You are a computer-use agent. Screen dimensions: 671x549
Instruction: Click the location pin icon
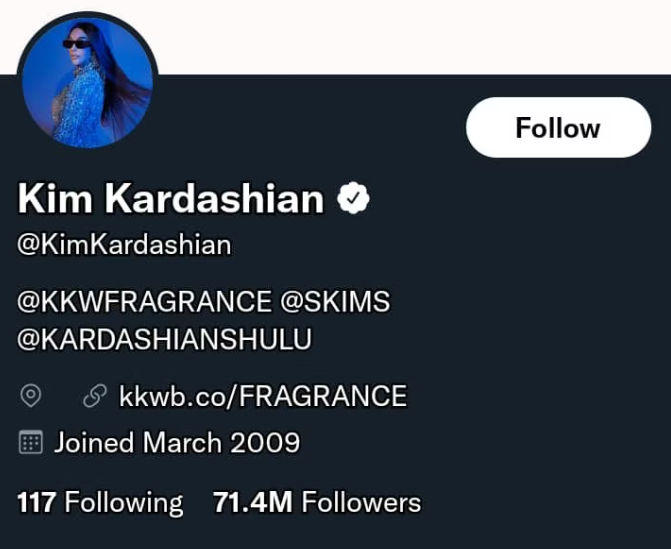(31, 396)
